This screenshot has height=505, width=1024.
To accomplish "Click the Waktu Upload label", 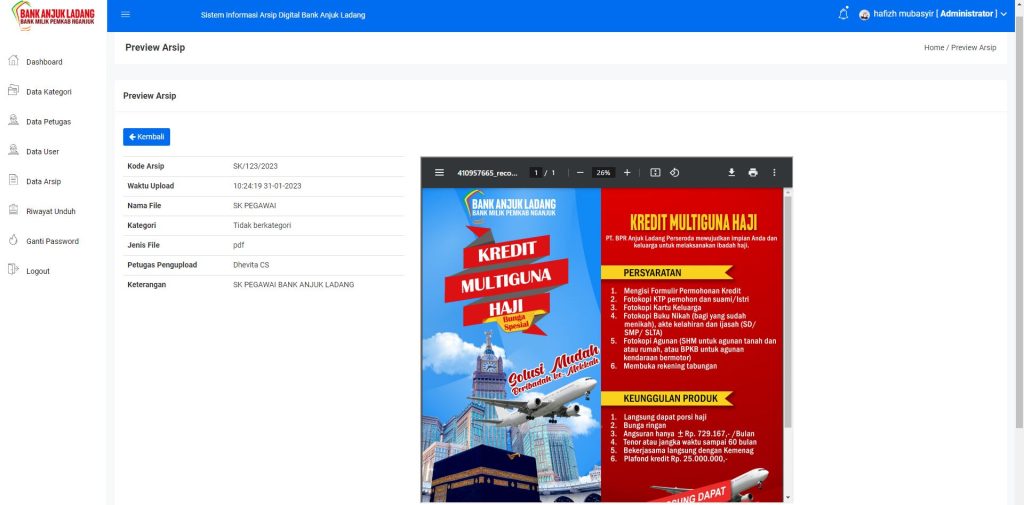I will click(x=151, y=186).
